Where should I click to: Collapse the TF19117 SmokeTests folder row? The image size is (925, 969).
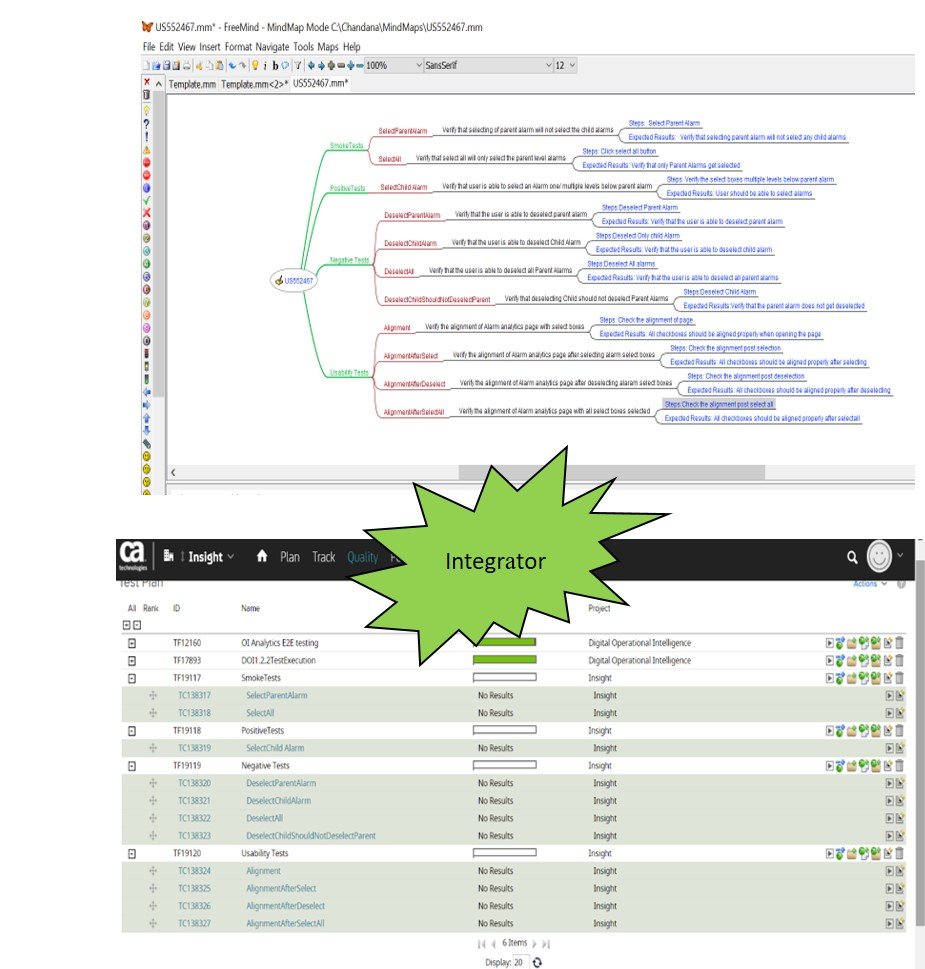pyautogui.click(x=131, y=678)
